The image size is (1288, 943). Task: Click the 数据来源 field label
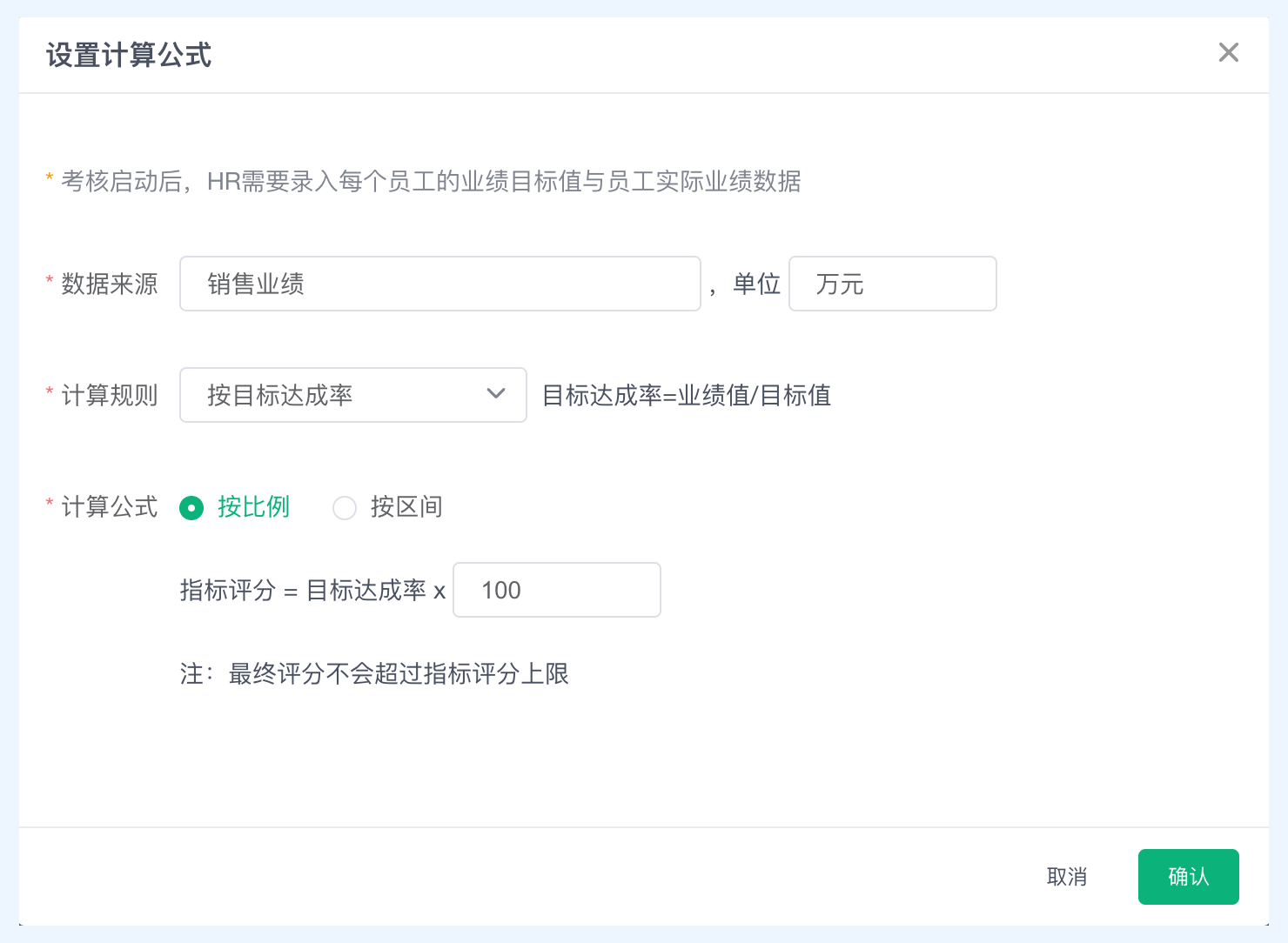point(110,284)
